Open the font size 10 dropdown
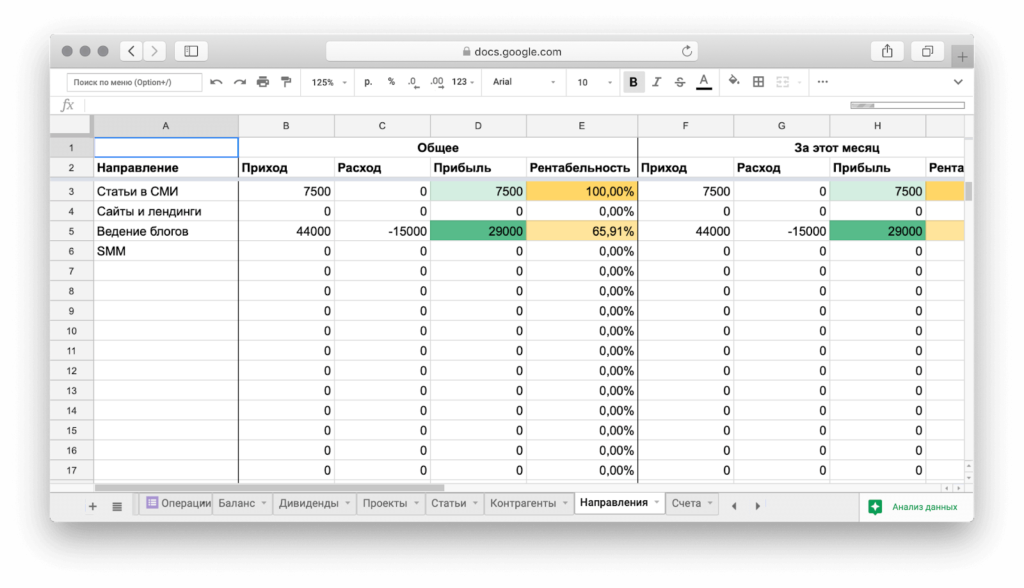 click(591, 82)
